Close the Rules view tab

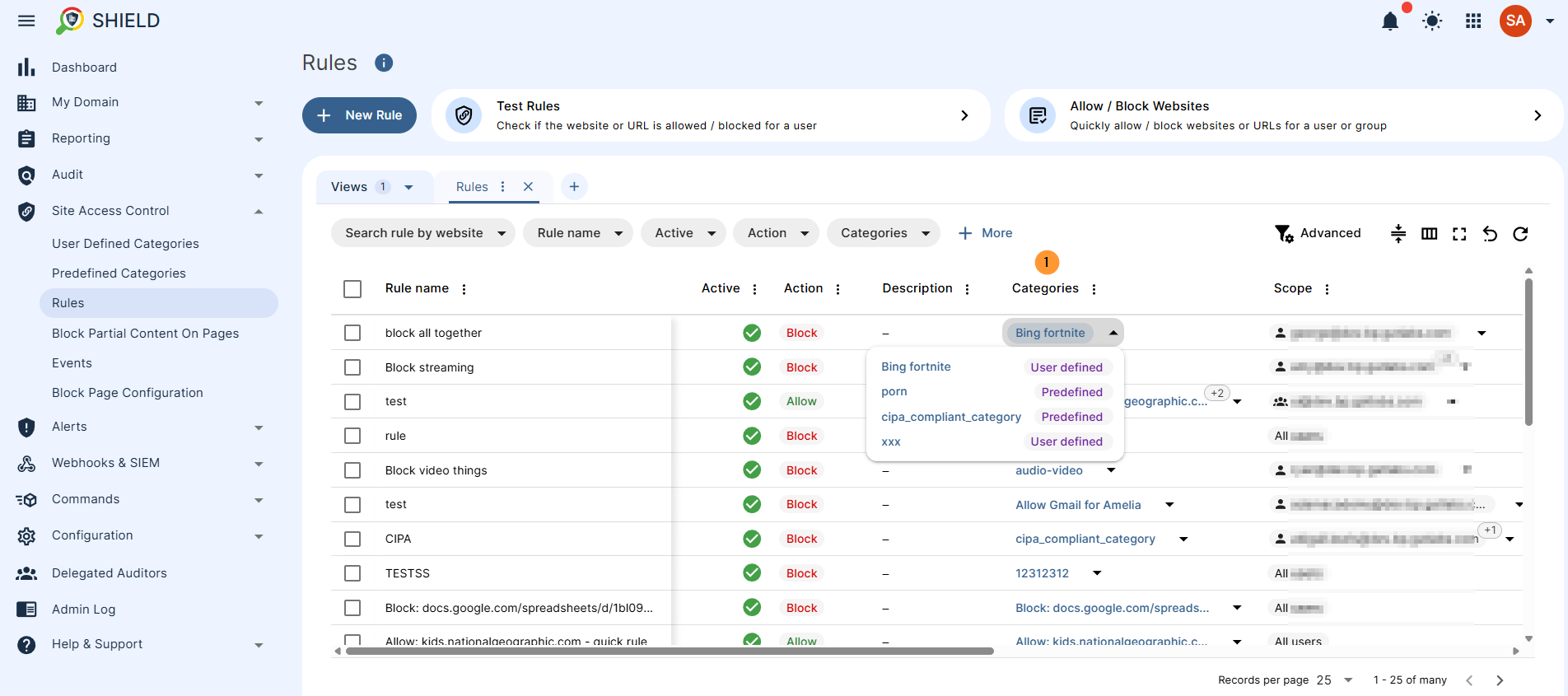pos(529,187)
